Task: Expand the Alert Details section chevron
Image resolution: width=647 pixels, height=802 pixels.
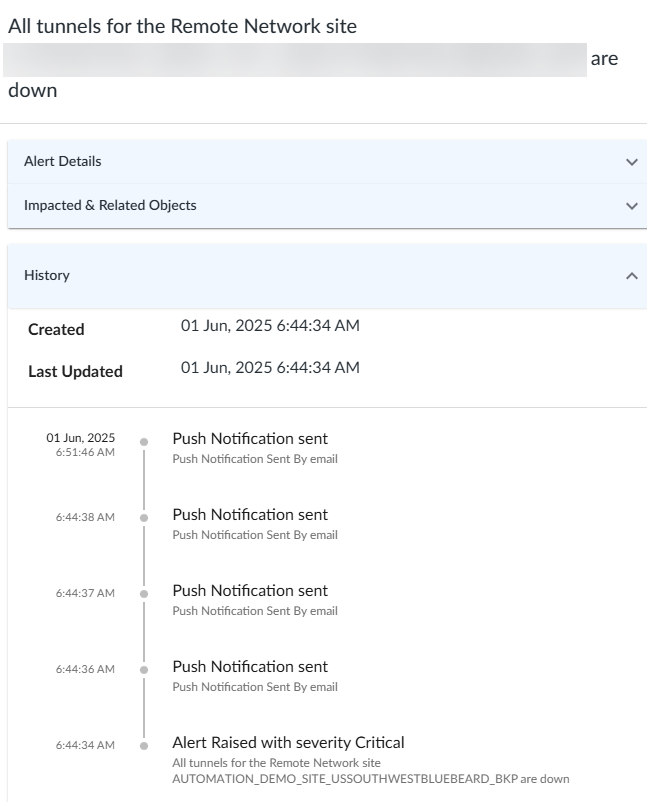Action: coord(631,162)
